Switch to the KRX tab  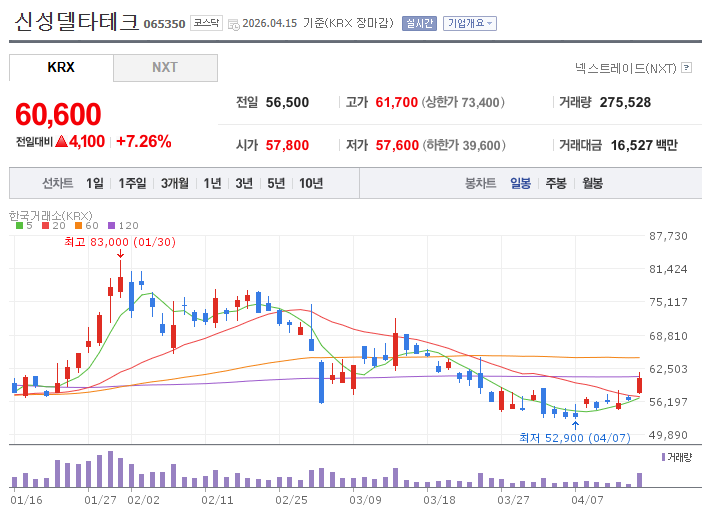(x=61, y=68)
